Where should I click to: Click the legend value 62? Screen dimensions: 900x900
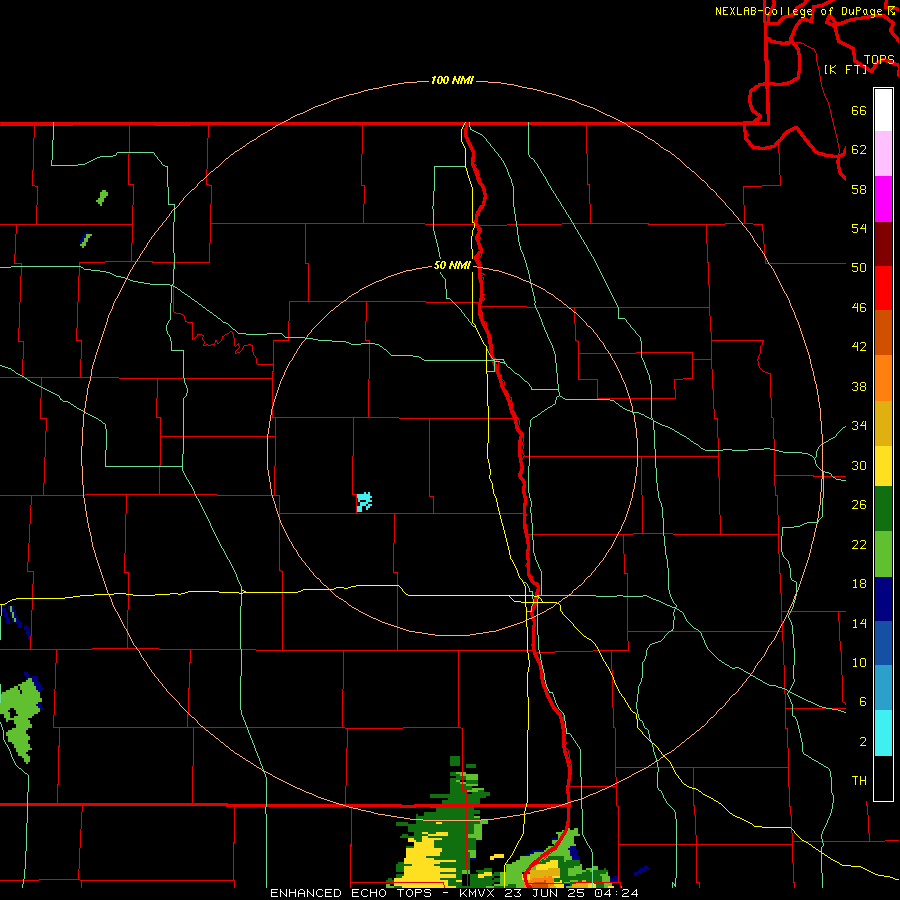tap(859, 150)
